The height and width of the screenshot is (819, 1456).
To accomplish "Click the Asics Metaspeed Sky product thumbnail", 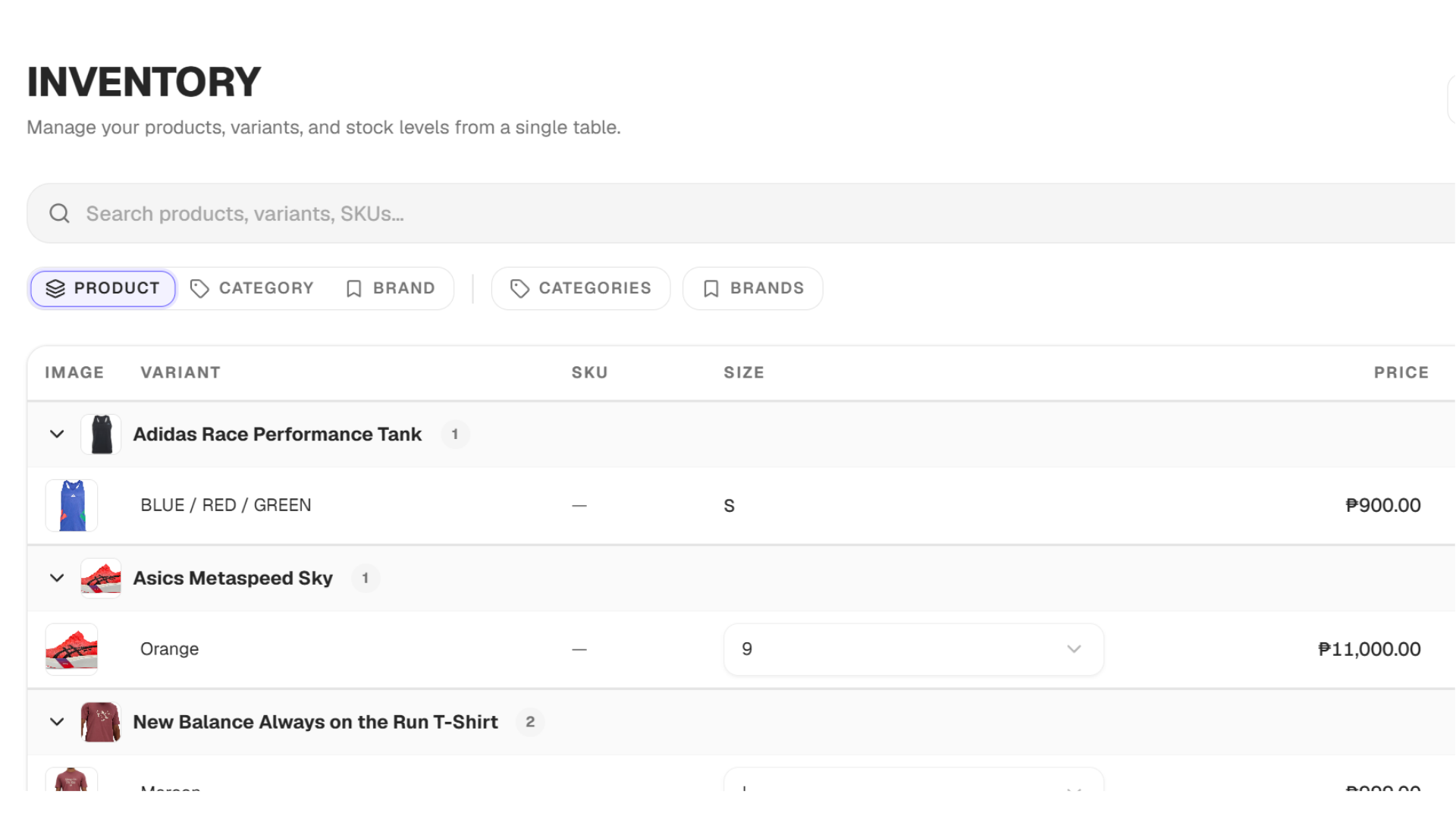I will click(101, 579).
